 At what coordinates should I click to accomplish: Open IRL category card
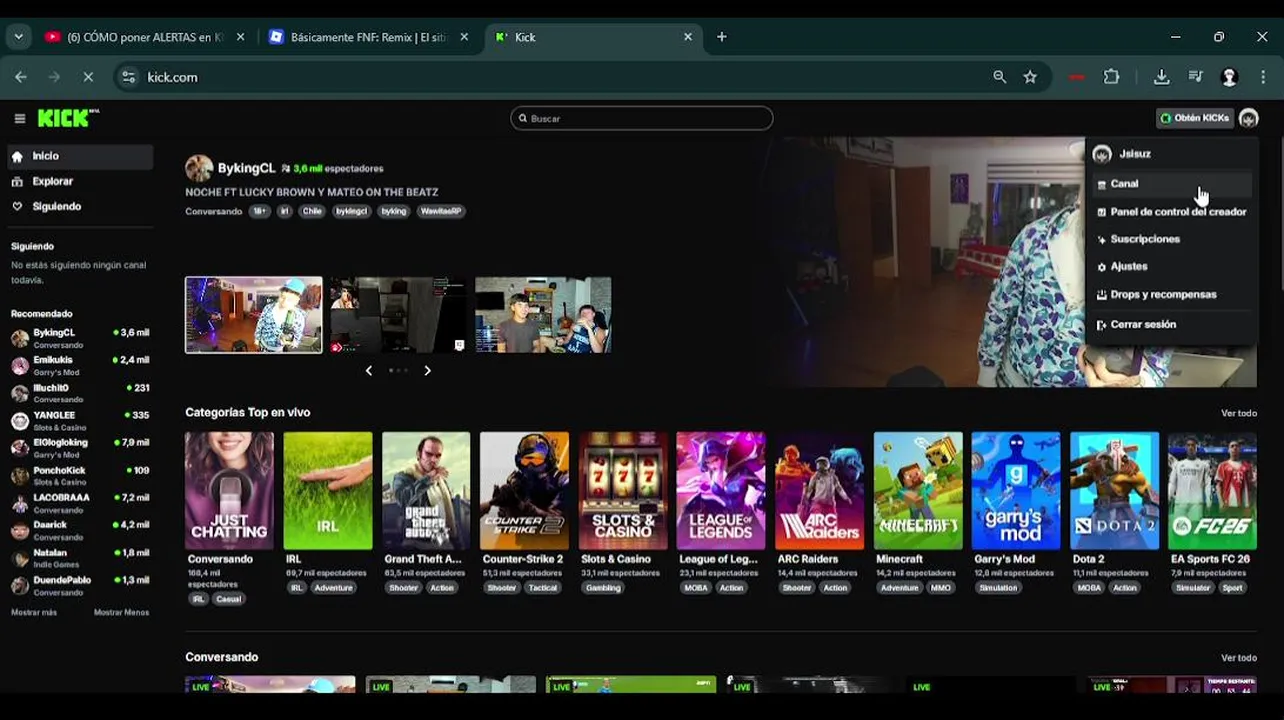click(328, 491)
